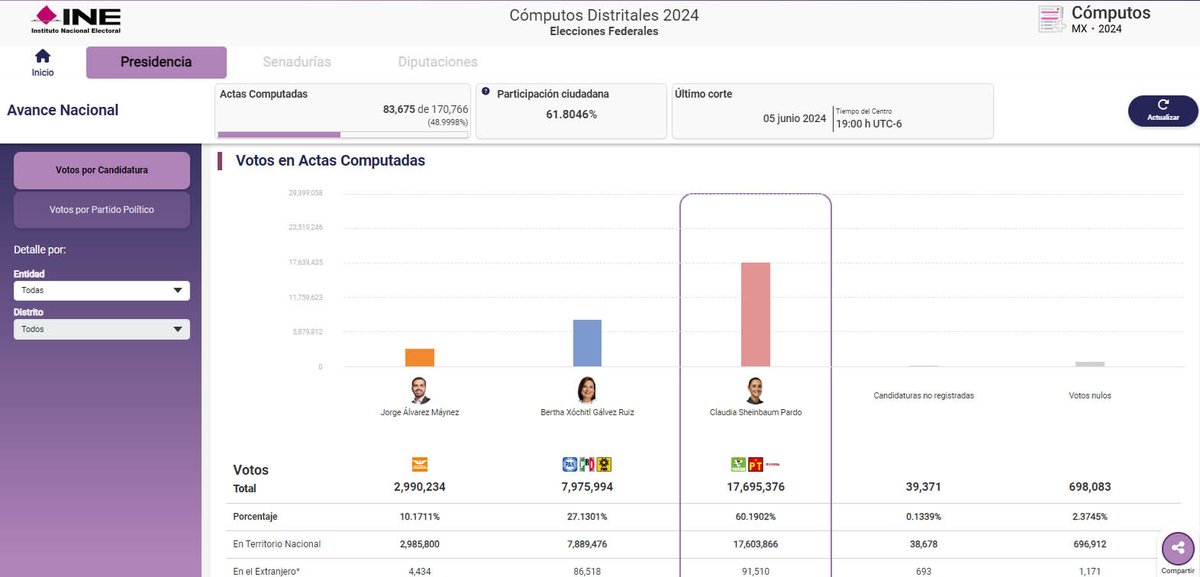Click the Actualizar refresh button

(x=1163, y=111)
